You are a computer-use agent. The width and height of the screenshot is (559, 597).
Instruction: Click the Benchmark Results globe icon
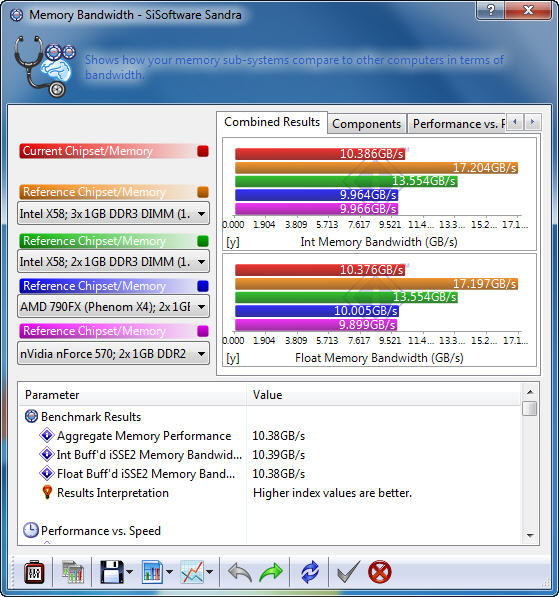click(x=31, y=416)
